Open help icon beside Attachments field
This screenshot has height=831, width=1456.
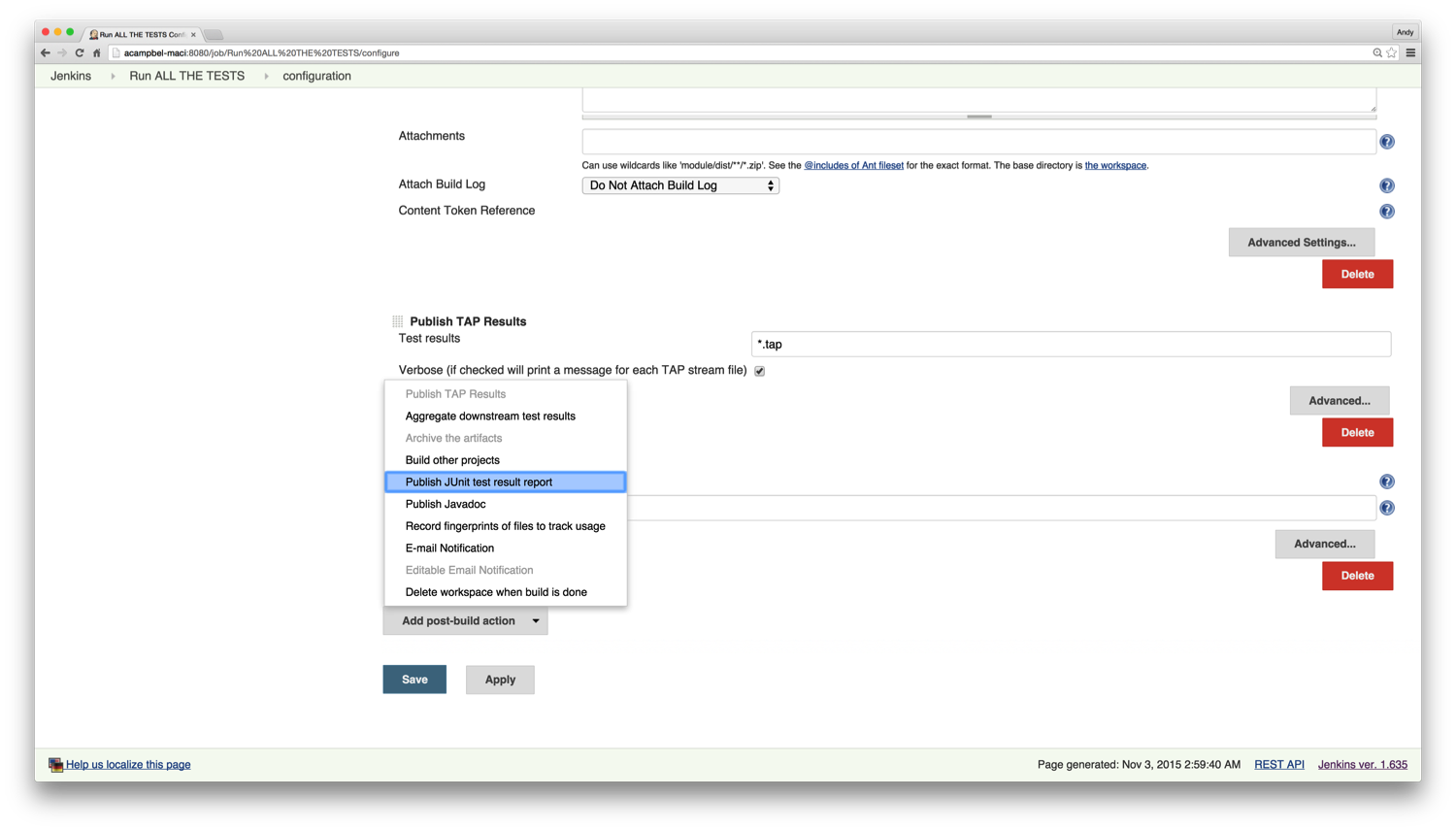pyautogui.click(x=1387, y=142)
